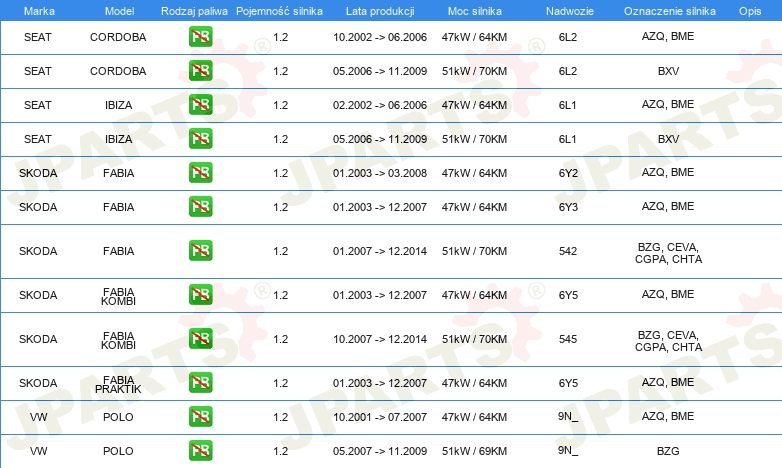Click fuel icon in FABIA KOMBI 545 row
The height and width of the screenshot is (468, 782).
200,338
